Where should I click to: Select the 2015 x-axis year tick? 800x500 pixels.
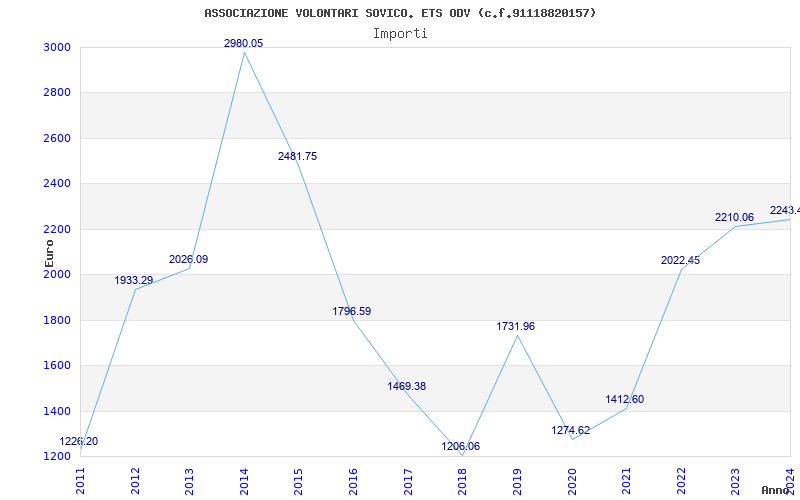(x=299, y=482)
